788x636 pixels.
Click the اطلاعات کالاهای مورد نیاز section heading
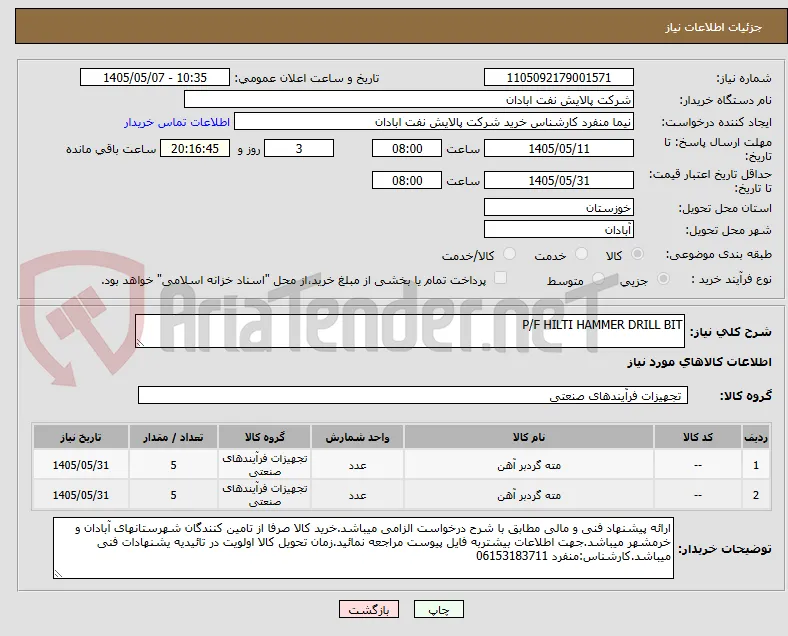pyautogui.click(x=699, y=362)
